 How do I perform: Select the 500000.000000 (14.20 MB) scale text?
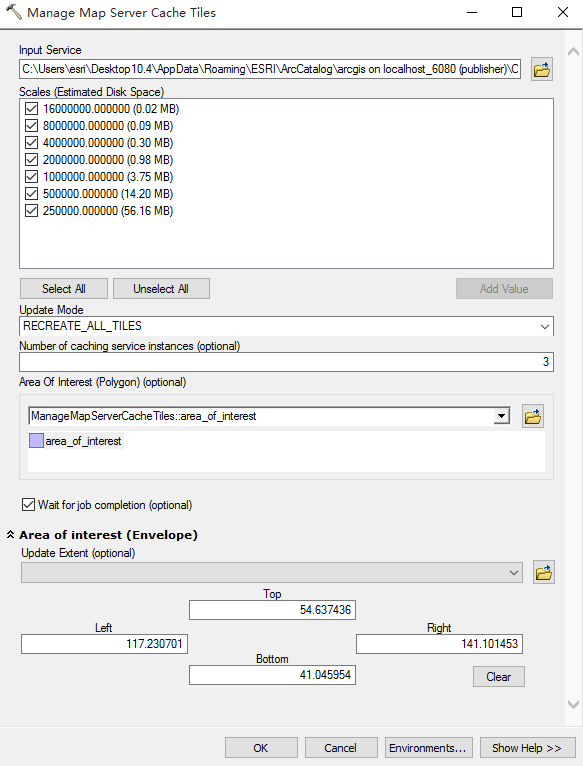click(x=108, y=193)
